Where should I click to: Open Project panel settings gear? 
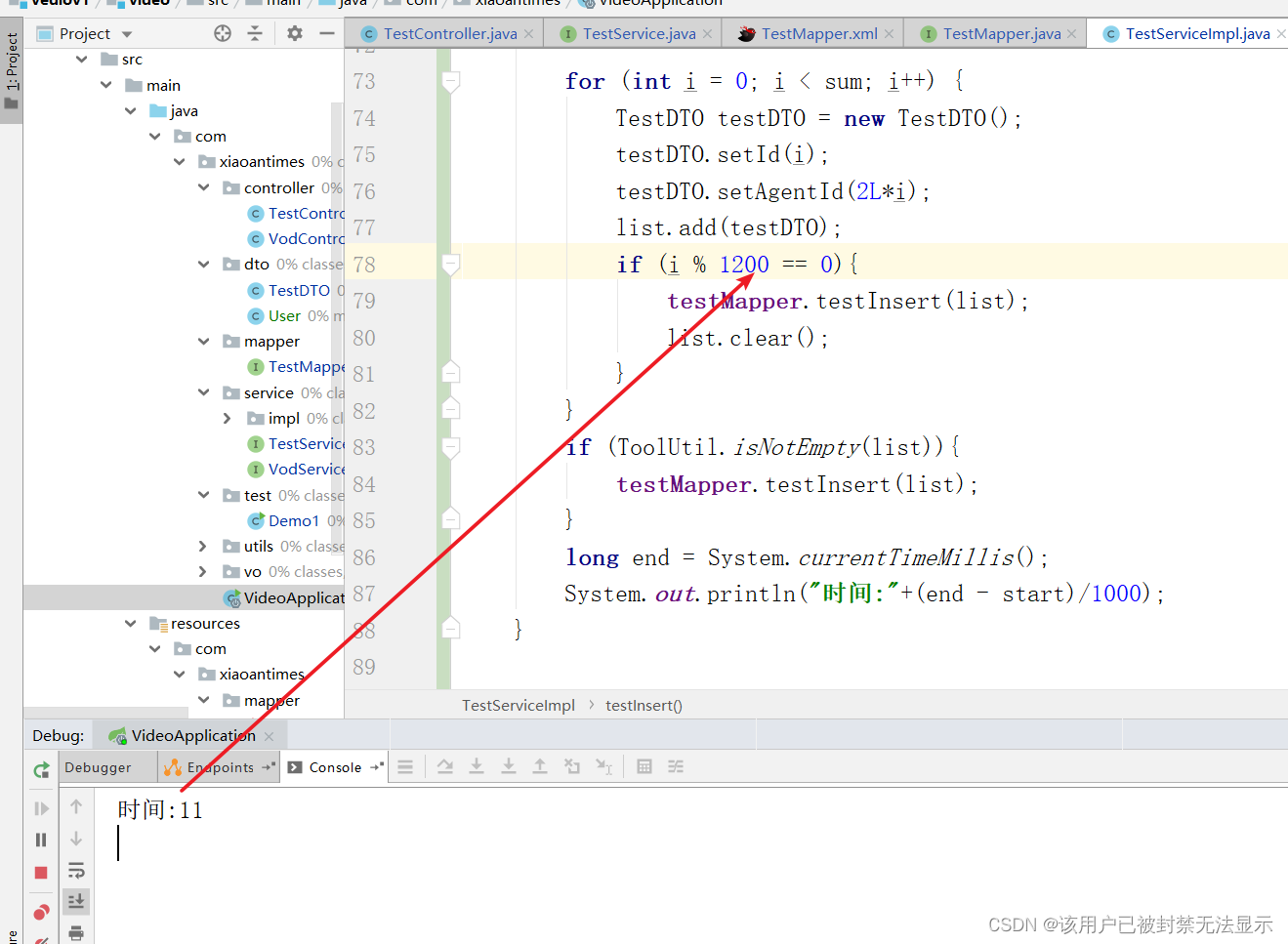click(x=295, y=33)
